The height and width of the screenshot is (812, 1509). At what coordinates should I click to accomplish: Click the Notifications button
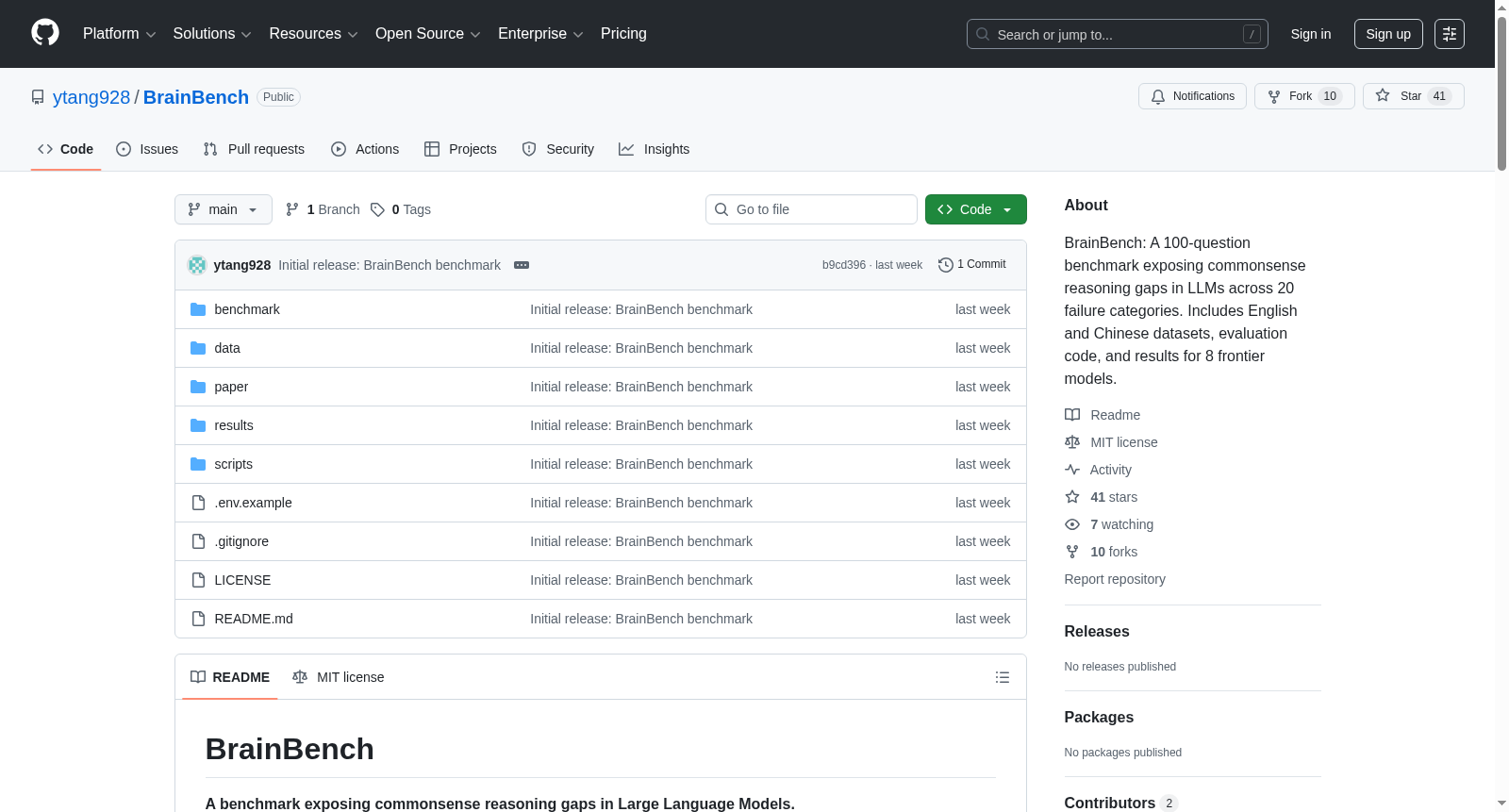1193,96
